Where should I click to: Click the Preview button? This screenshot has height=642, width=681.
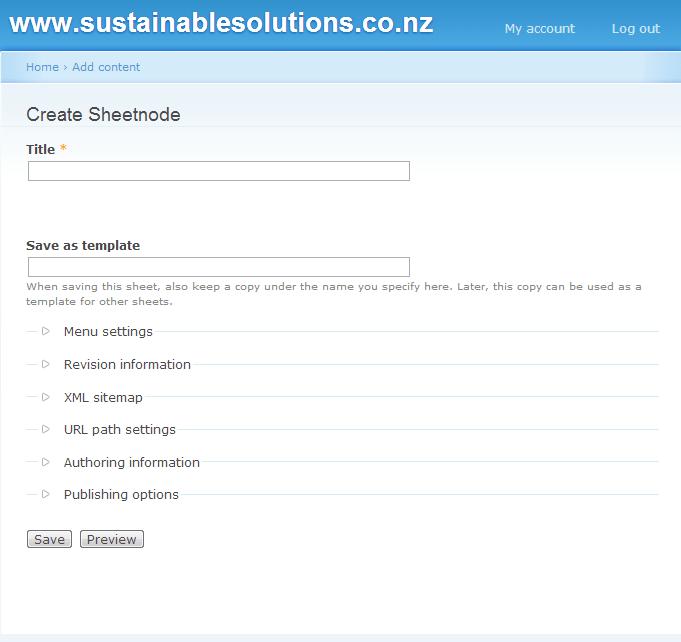point(112,539)
